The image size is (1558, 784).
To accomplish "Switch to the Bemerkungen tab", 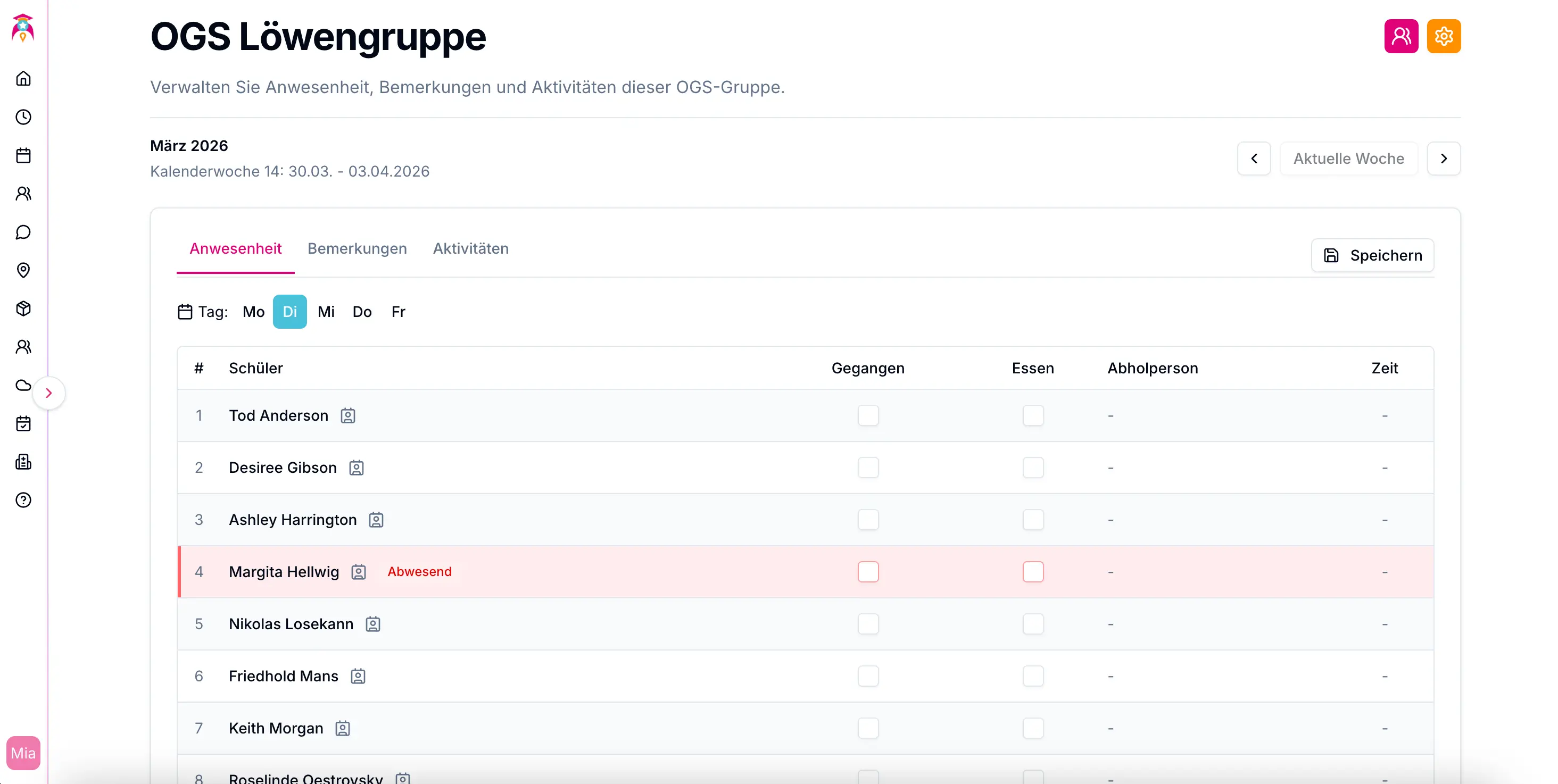I will [357, 248].
